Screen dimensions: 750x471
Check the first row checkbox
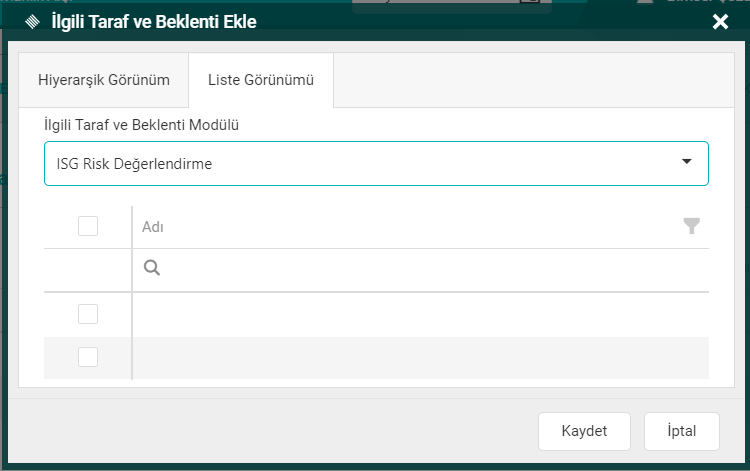click(x=88, y=314)
